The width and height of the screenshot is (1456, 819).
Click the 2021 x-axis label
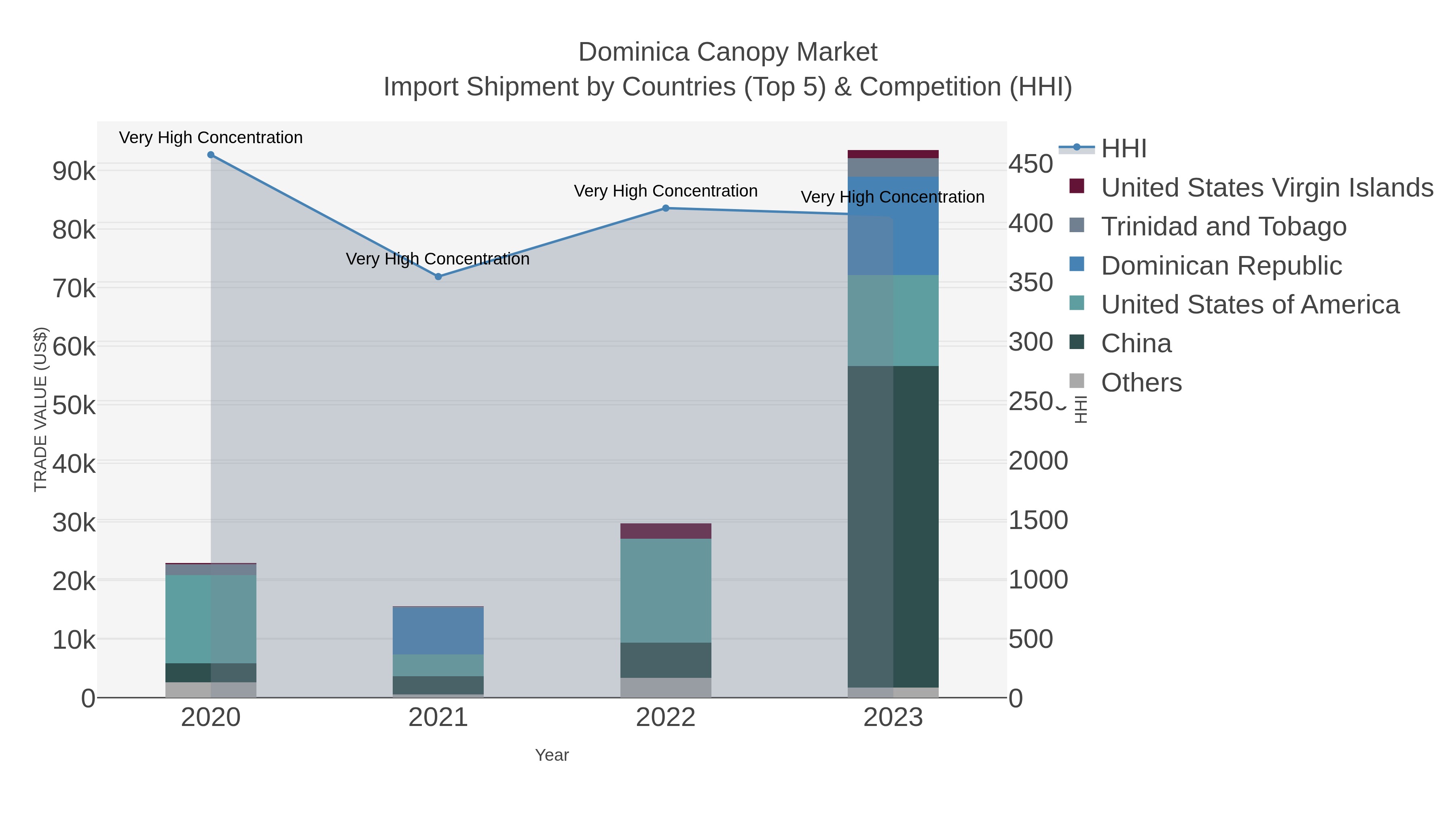[438, 718]
